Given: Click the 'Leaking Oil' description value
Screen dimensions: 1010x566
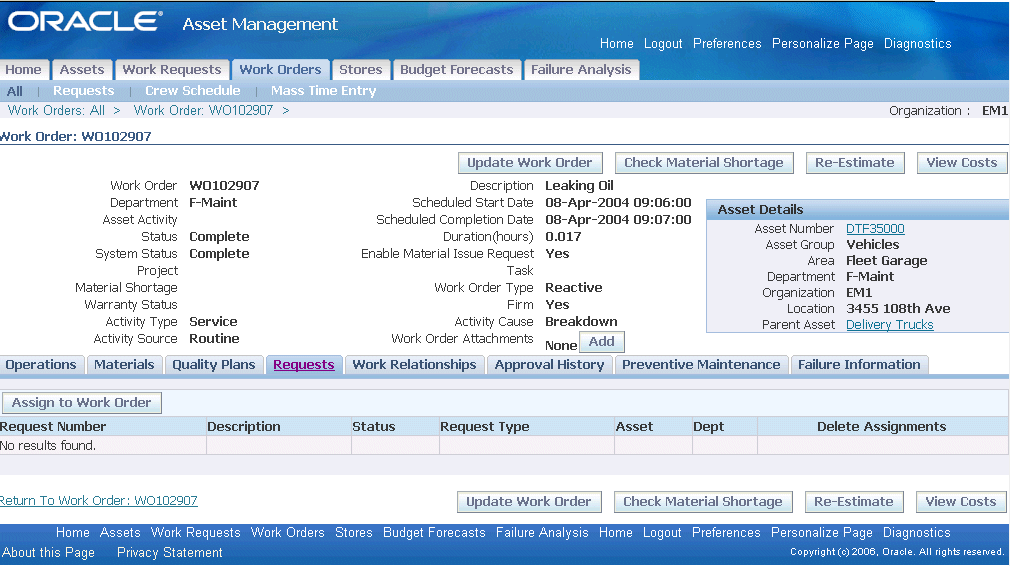Looking at the screenshot, I should click(x=579, y=185).
